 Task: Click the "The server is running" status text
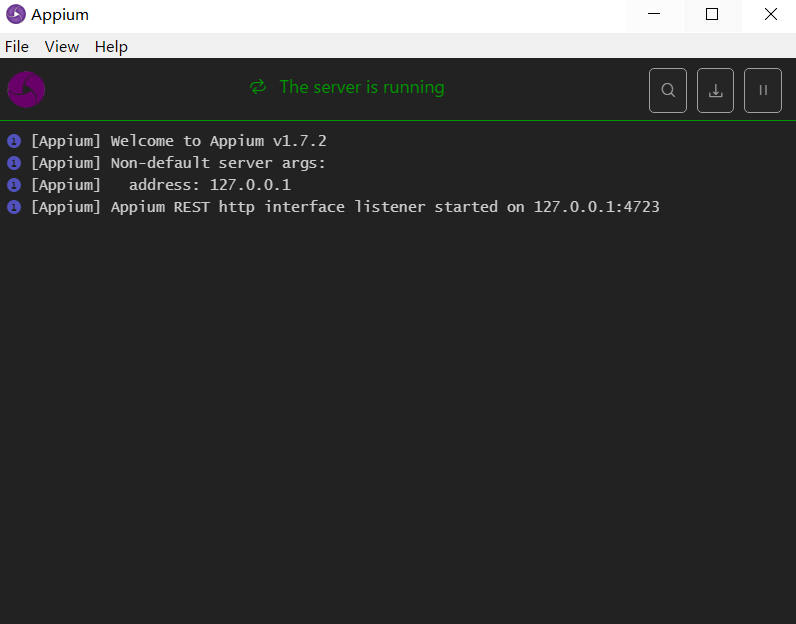click(x=361, y=87)
